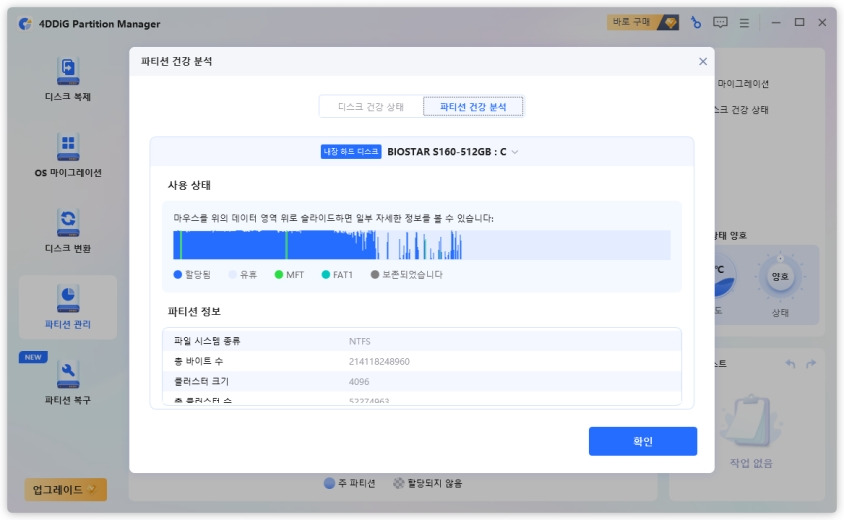Open the hamburger menu in title bar
Screen dimensions: 844x520
point(744,23)
